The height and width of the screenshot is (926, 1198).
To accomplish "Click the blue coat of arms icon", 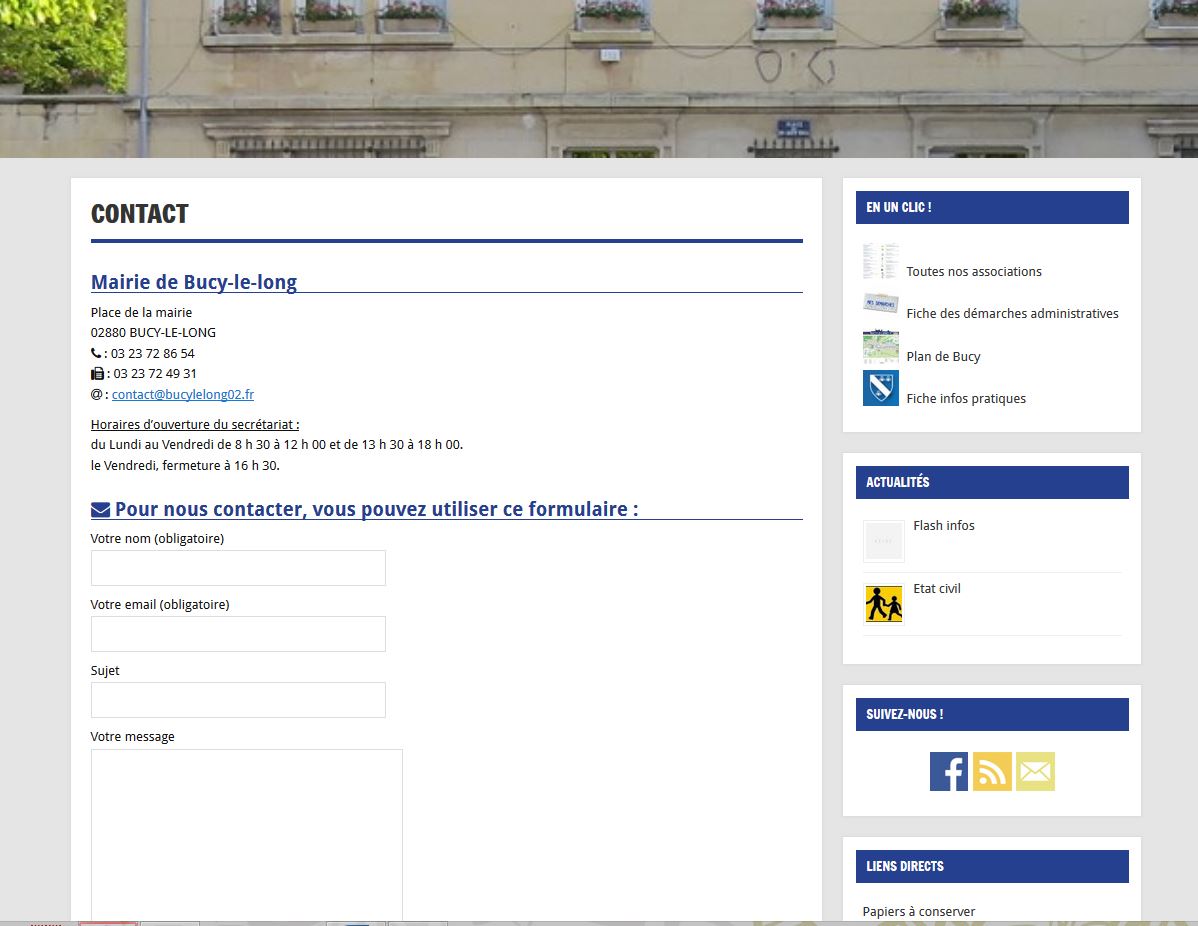I will point(880,388).
